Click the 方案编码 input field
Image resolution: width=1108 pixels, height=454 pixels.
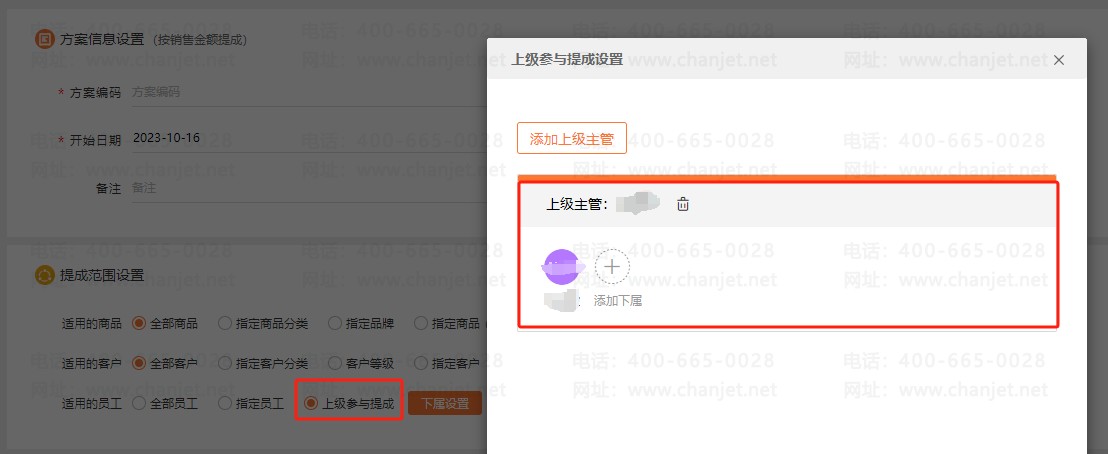pos(300,92)
